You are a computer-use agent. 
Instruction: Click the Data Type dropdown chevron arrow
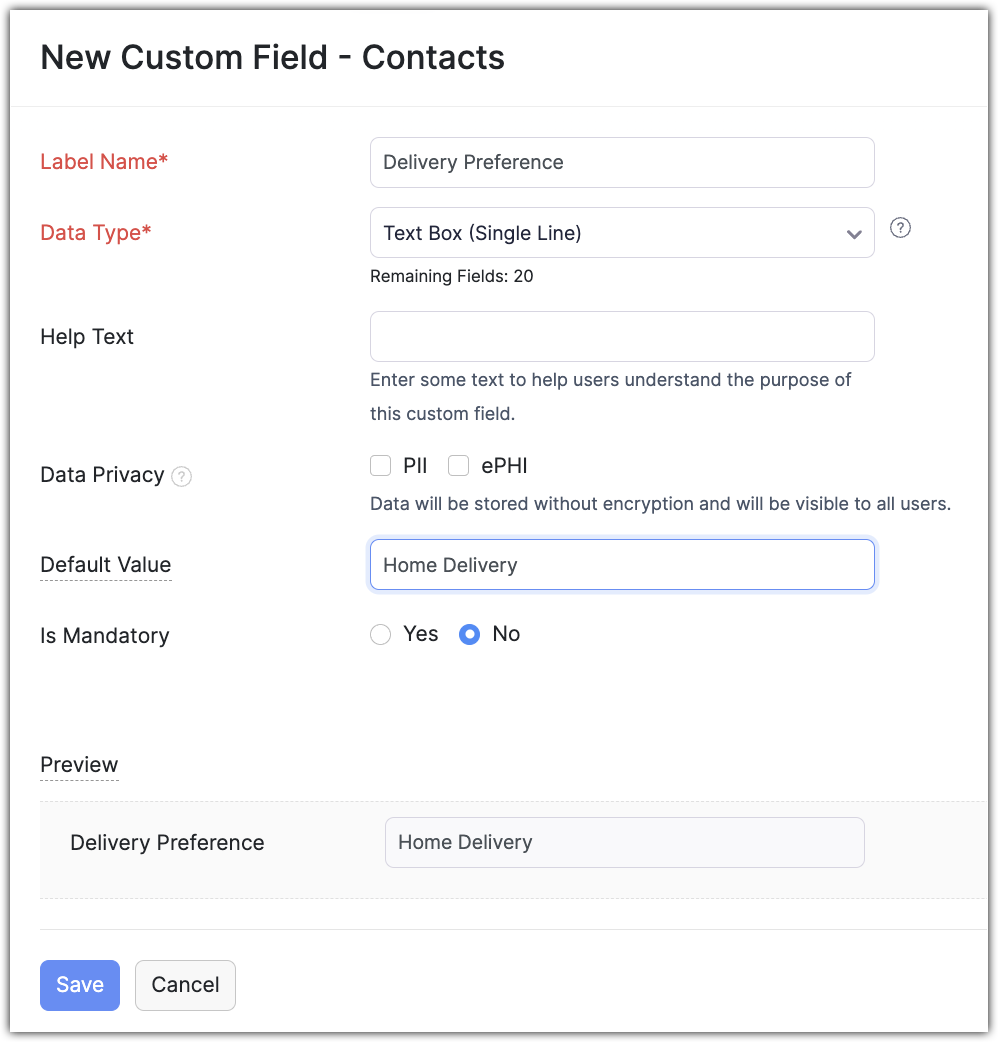pos(854,234)
